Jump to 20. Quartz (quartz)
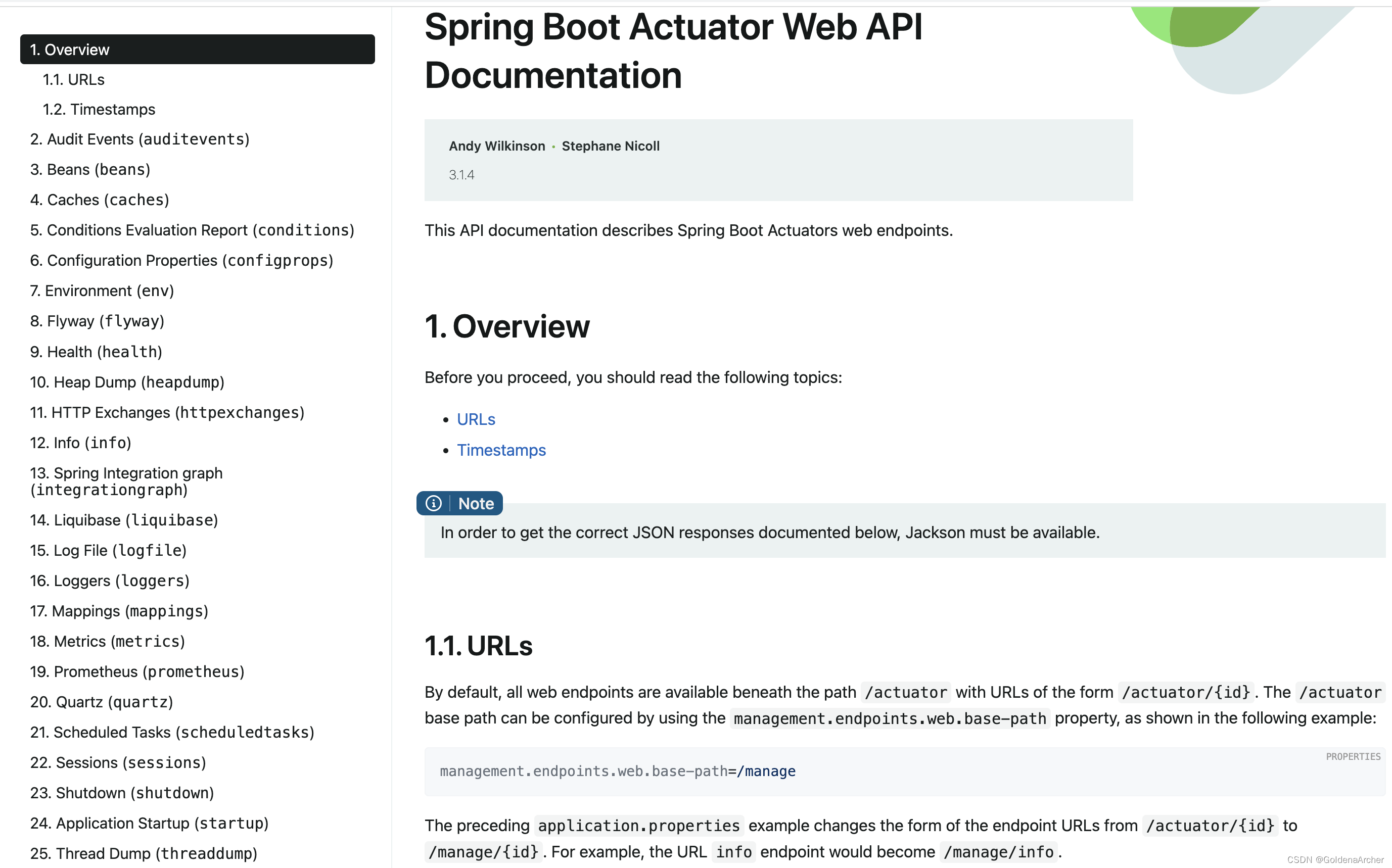Viewport: 1392px width, 868px height. point(102,702)
